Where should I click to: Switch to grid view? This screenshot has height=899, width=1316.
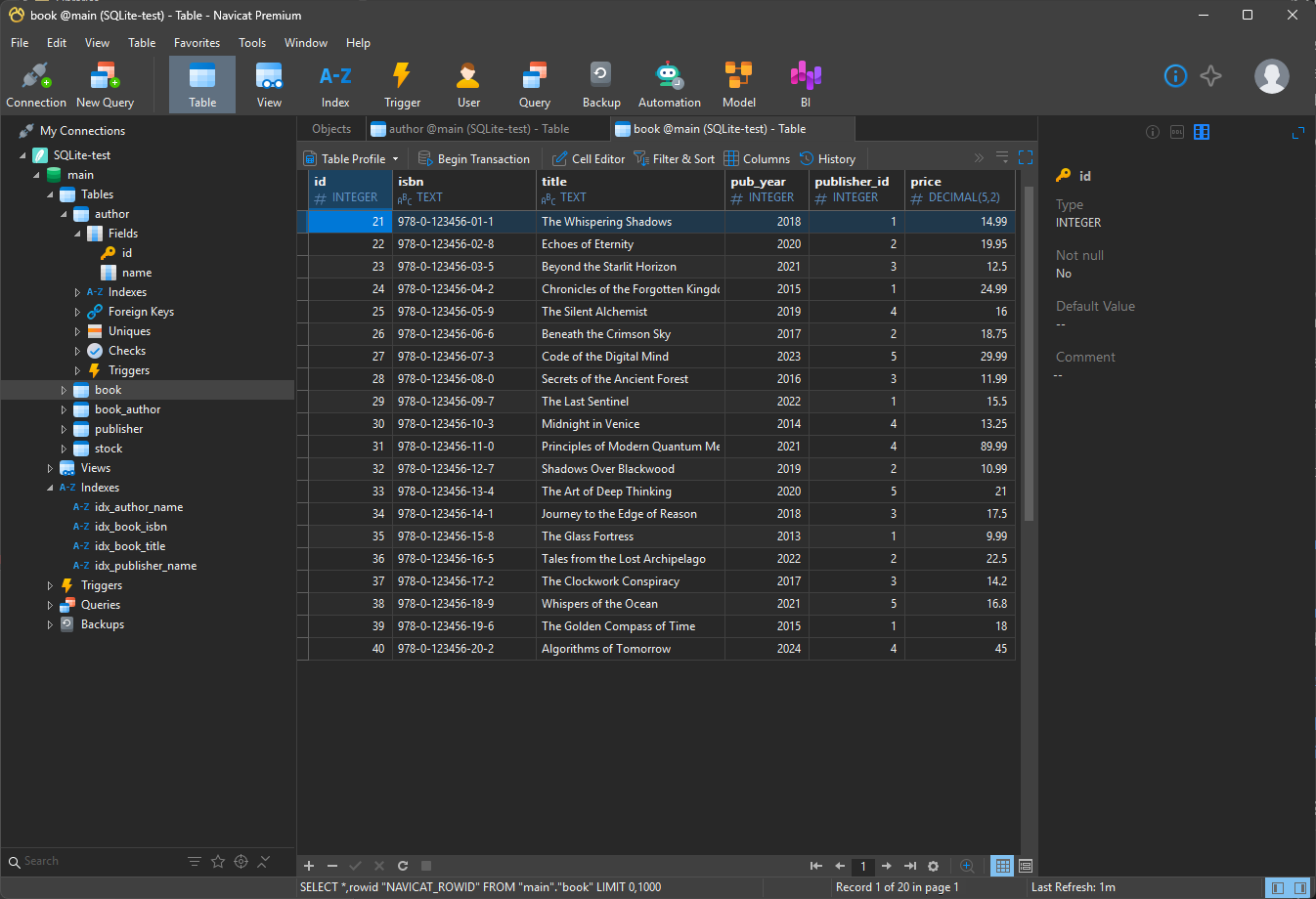coord(1003,866)
